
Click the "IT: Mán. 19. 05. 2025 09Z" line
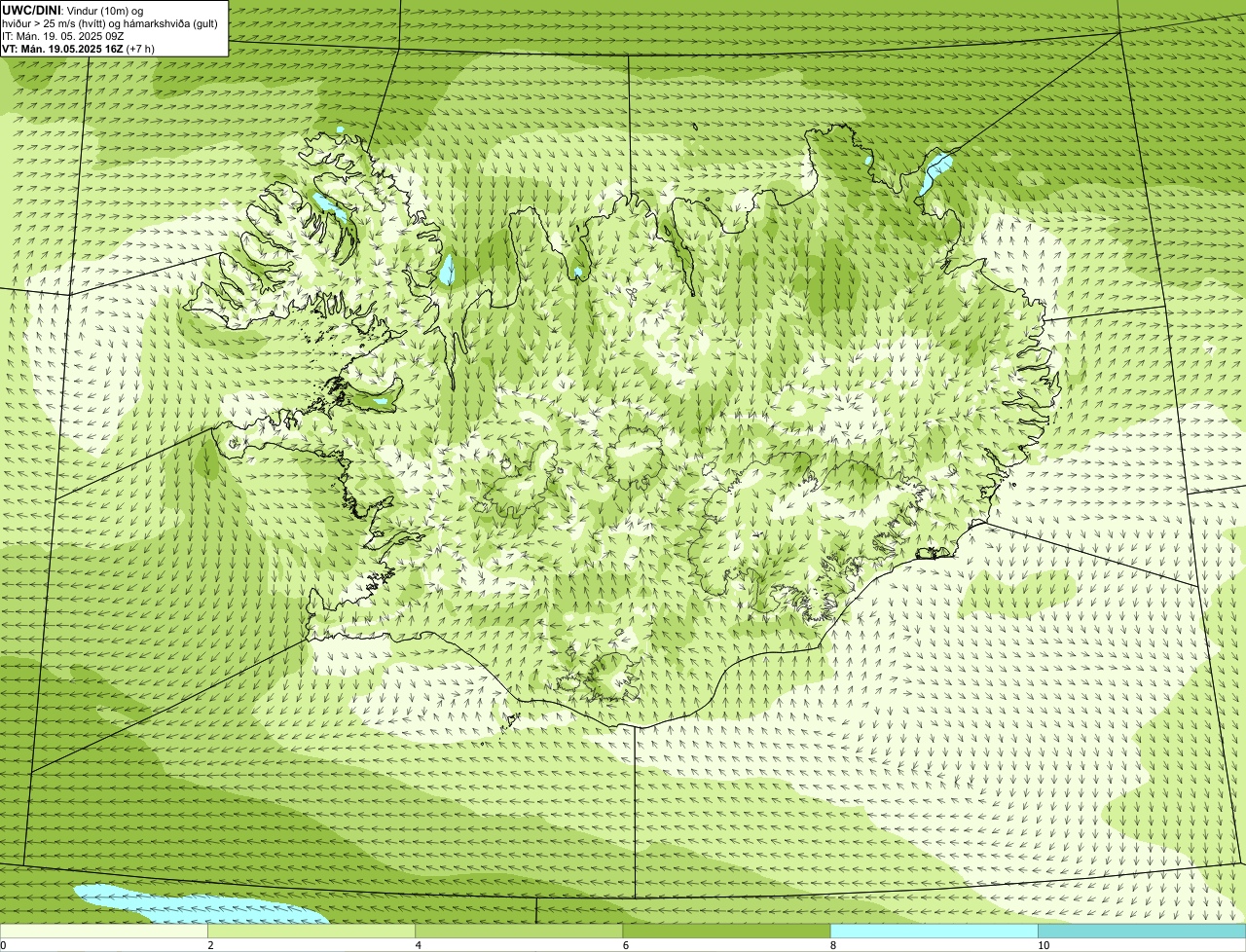coord(63,36)
